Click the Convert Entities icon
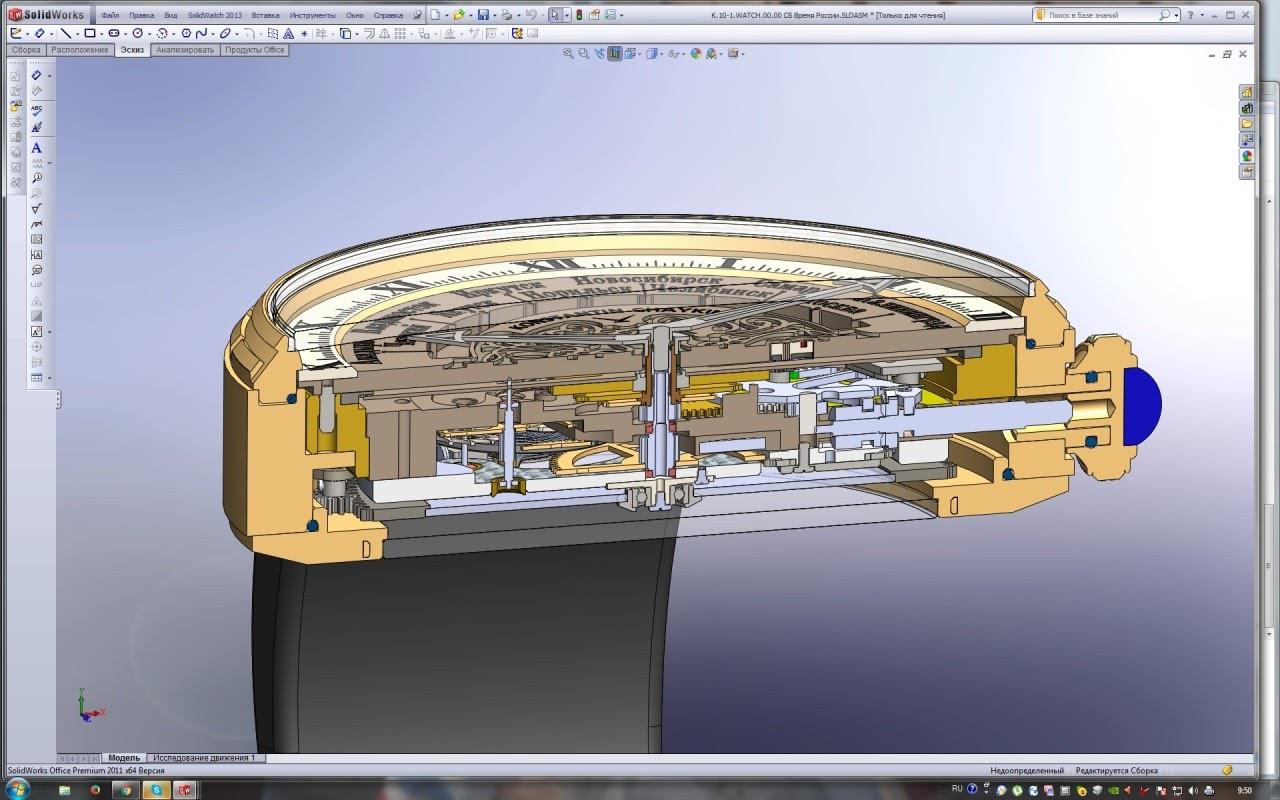The image size is (1280, 800). 345,33
